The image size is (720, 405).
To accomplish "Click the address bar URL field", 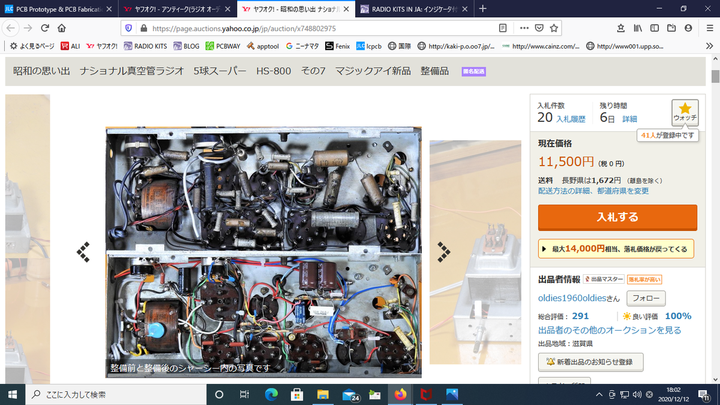I will (300, 28).
